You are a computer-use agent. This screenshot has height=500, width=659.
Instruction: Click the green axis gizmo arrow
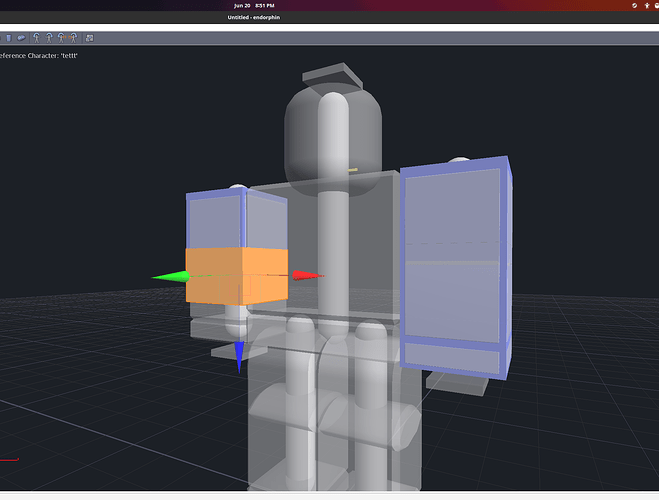point(170,276)
